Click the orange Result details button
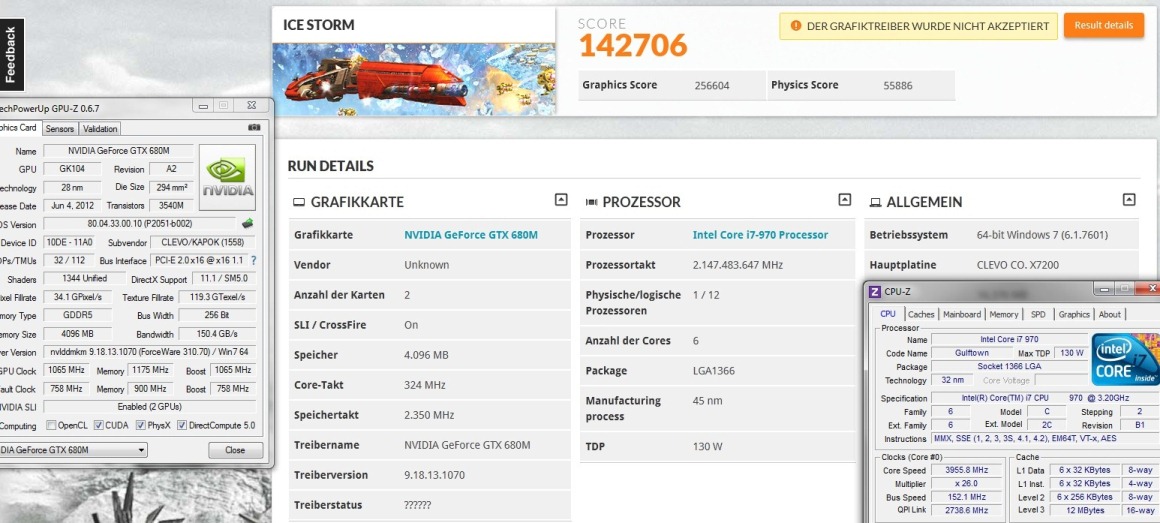Image resolution: width=1160 pixels, height=523 pixels. pyautogui.click(x=1103, y=25)
